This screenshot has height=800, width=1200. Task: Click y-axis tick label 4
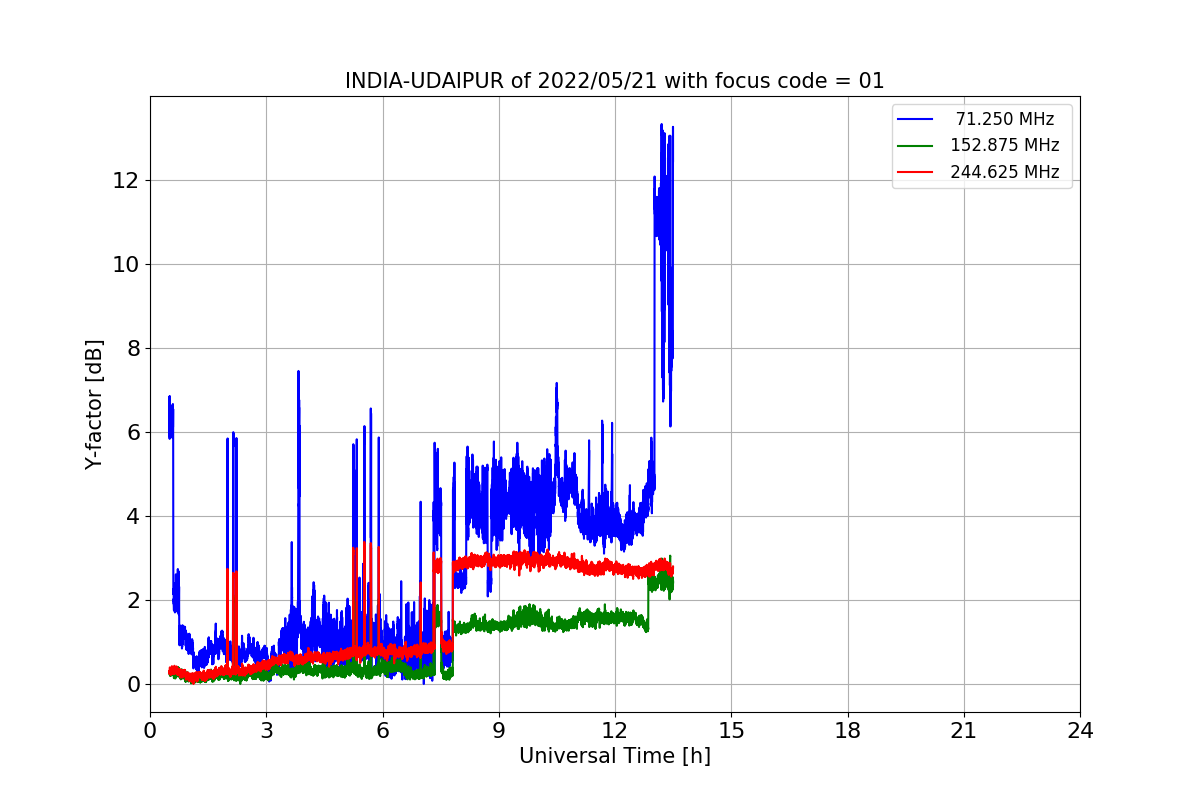(x=132, y=517)
